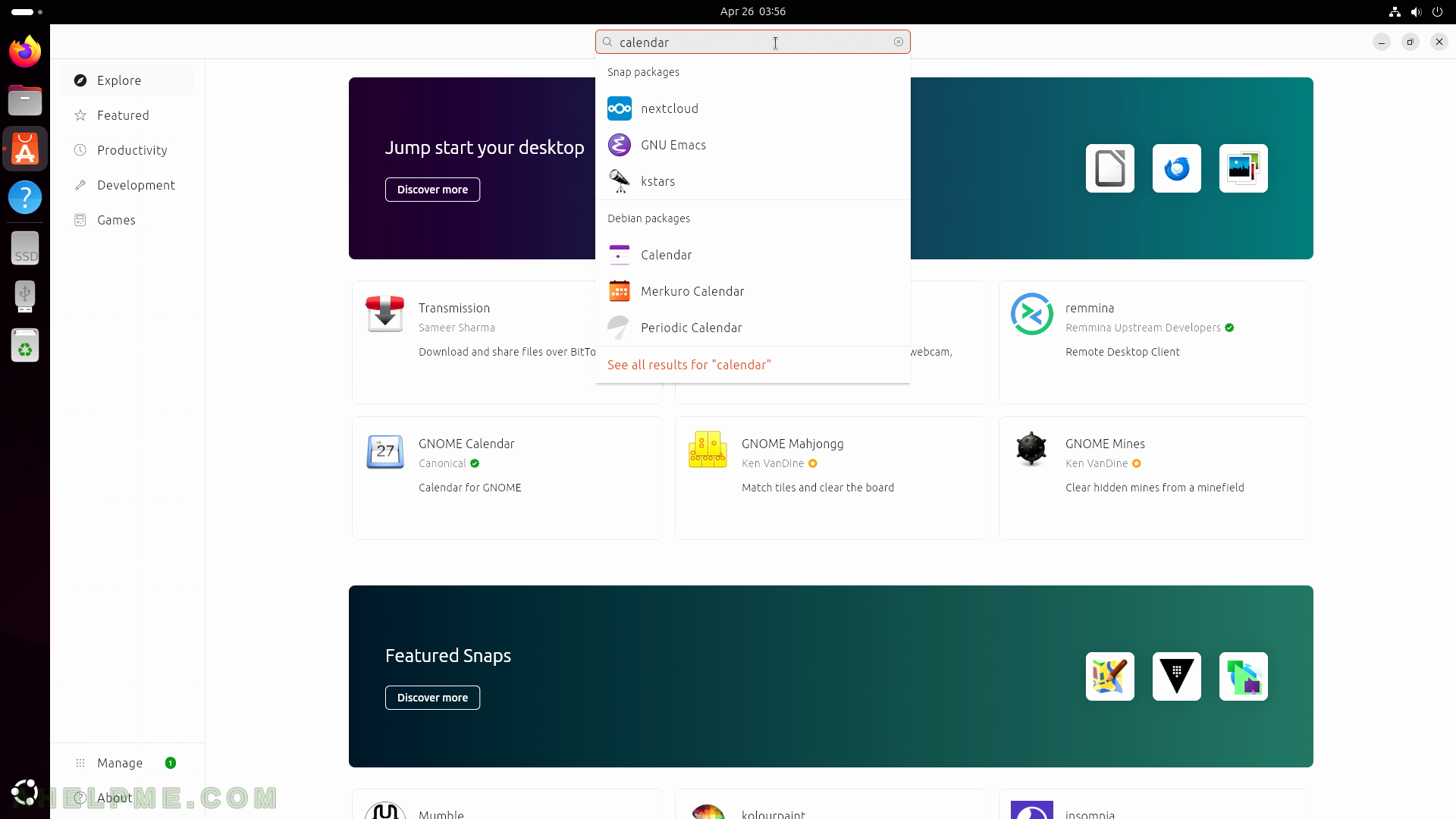See all results for "calendar"
Viewport: 1456px width, 819px height.
point(689,365)
